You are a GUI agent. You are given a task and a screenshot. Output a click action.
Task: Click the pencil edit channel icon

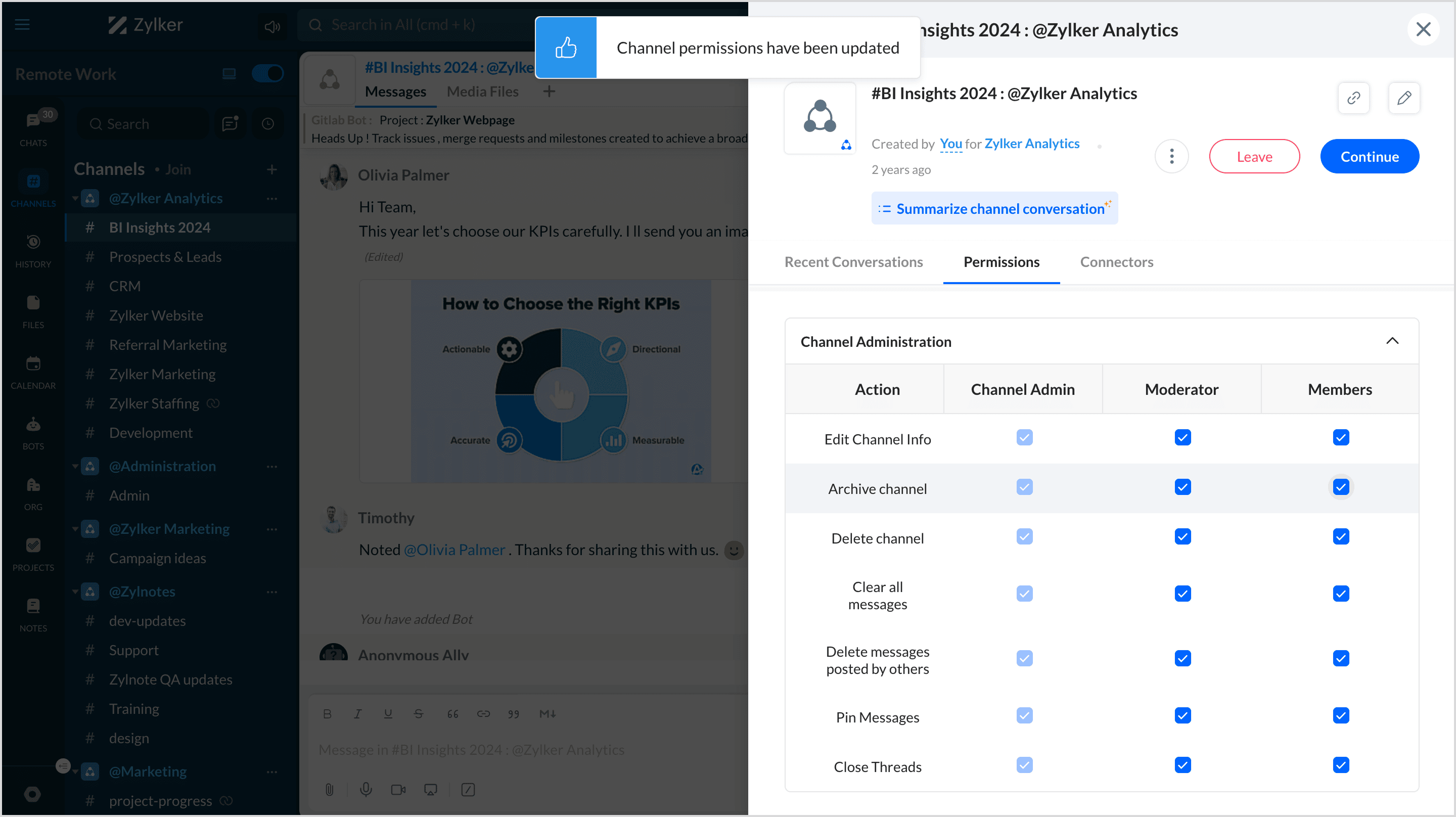pos(1403,98)
